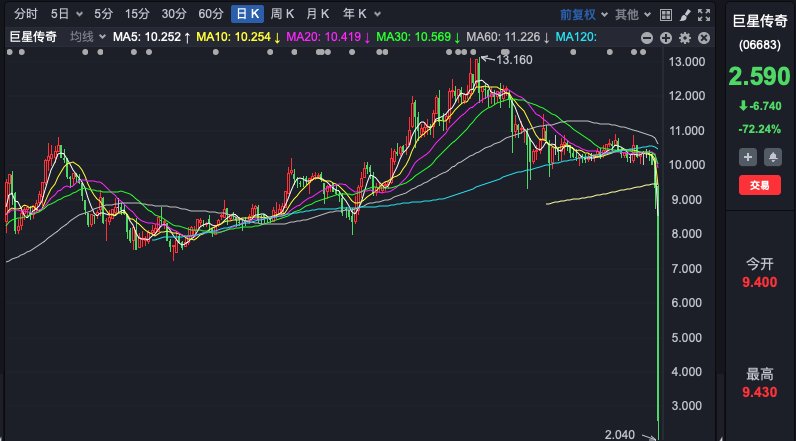The height and width of the screenshot is (441, 796).
Task: Enter fullscreen chart mode
Action: [705, 14]
